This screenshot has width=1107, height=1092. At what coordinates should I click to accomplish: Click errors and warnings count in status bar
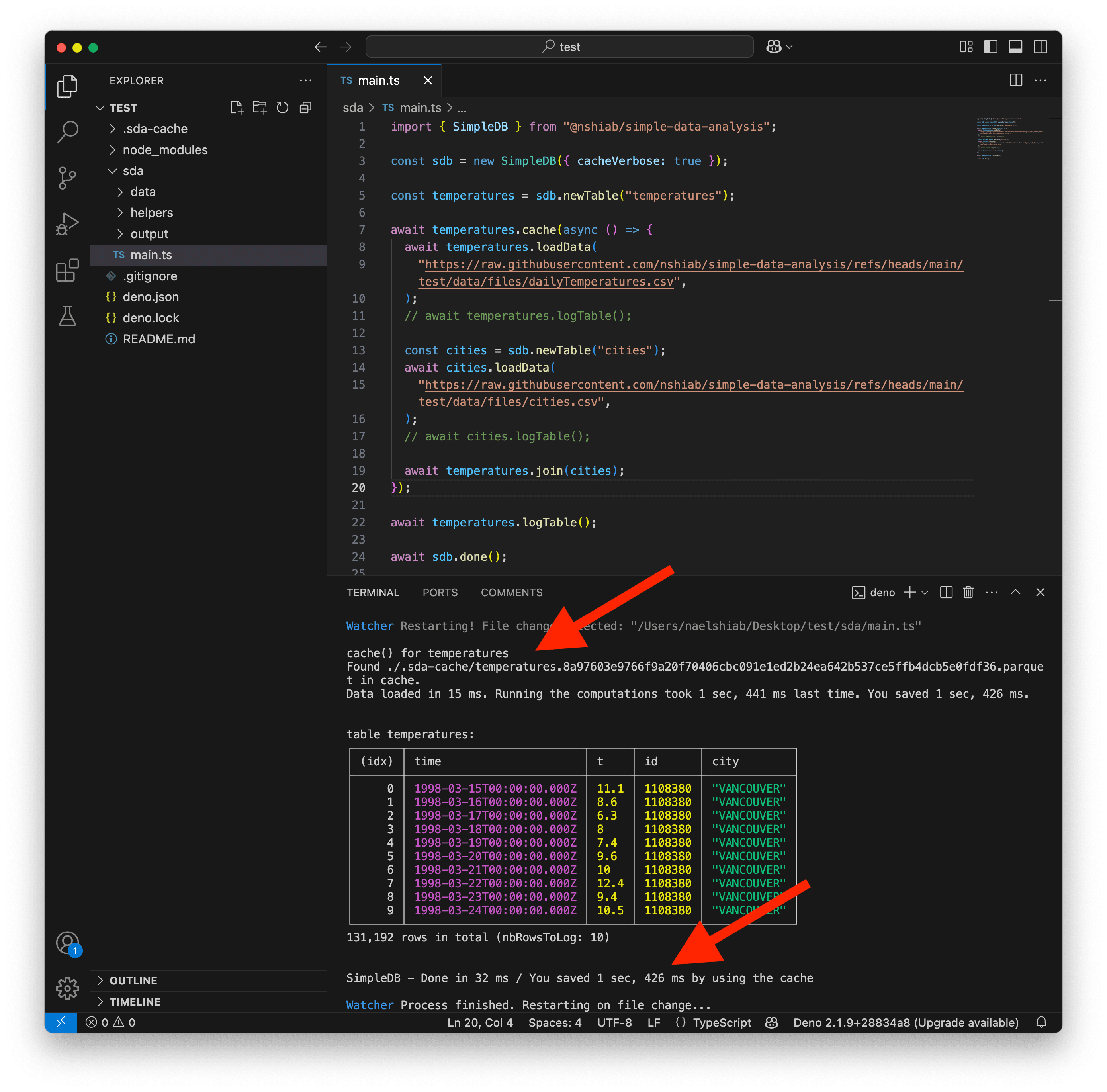pos(111,1023)
